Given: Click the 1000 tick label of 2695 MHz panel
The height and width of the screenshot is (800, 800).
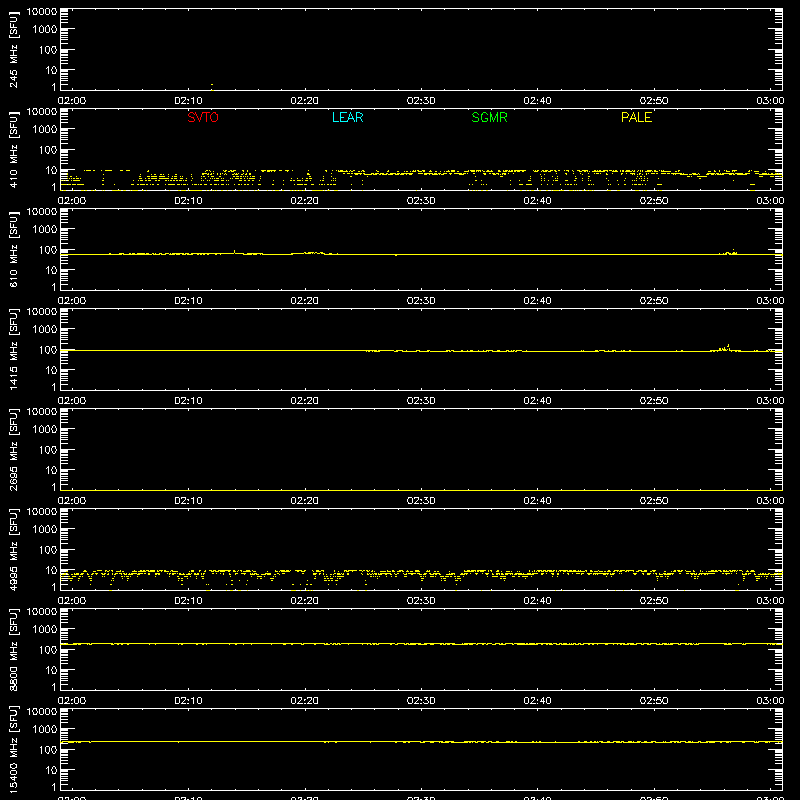Looking at the screenshot, I should [45, 430].
